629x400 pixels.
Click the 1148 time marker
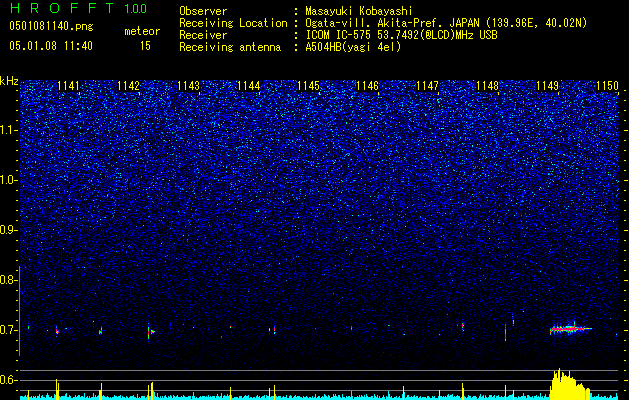click(x=487, y=86)
